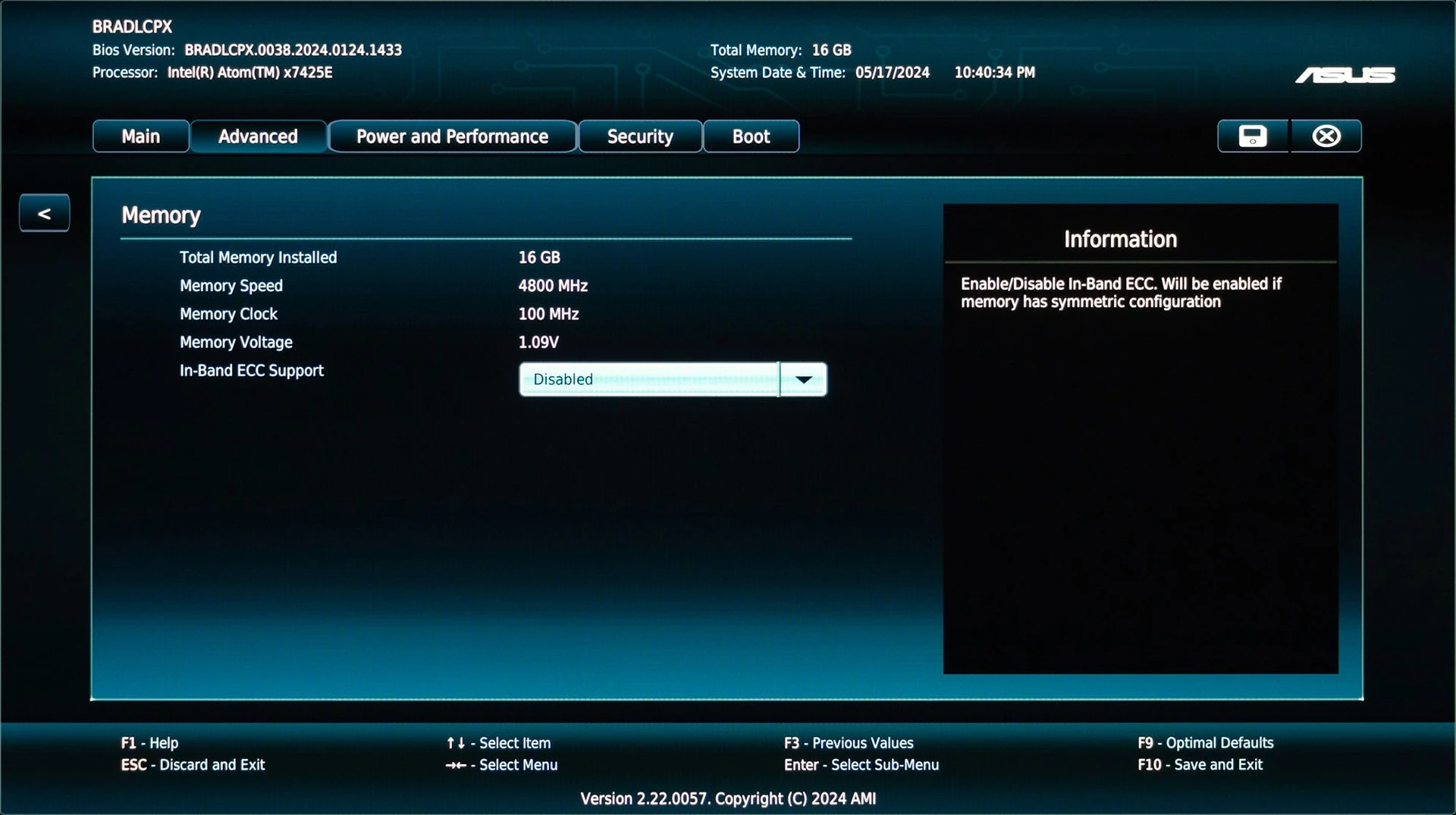Click the Memory section heading
The height and width of the screenshot is (815, 1456).
click(162, 215)
